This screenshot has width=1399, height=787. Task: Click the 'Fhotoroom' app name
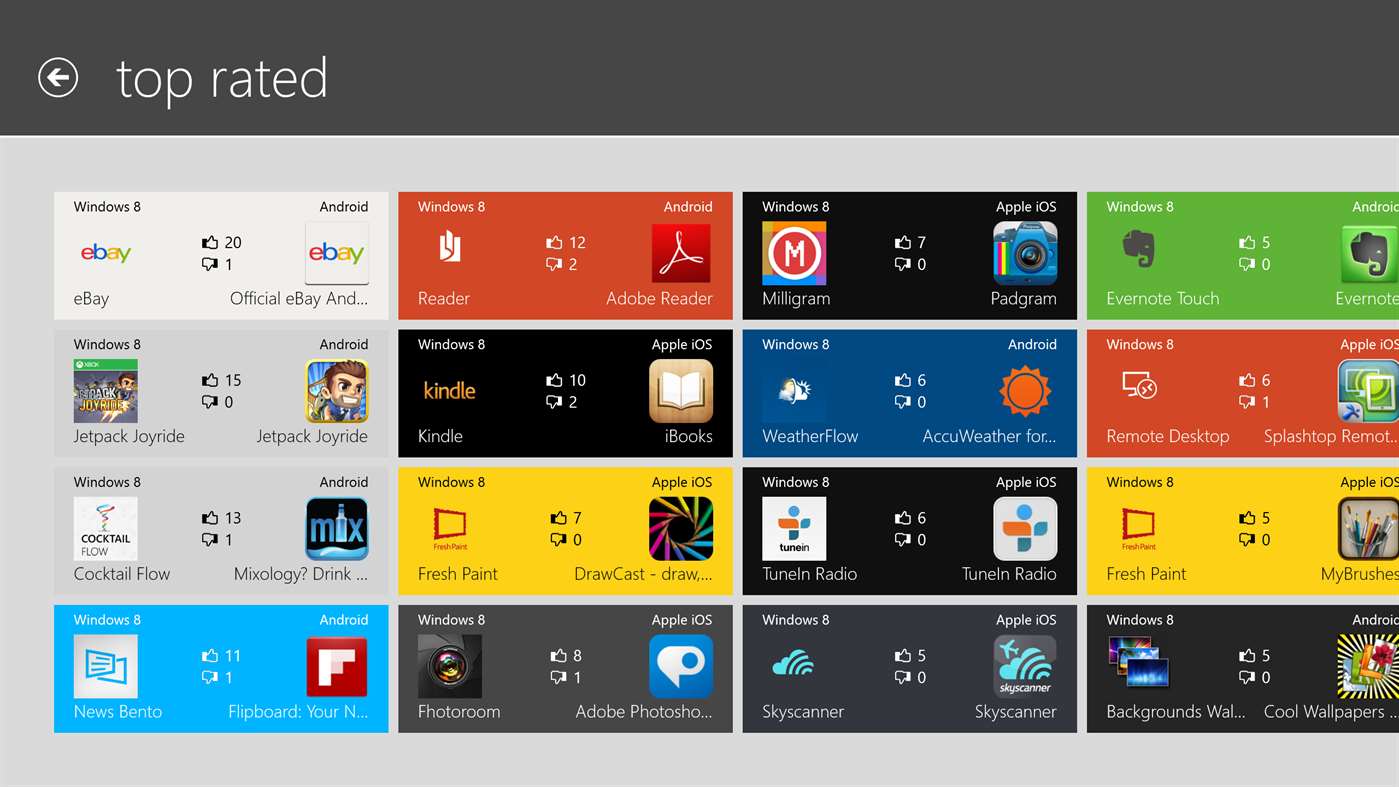click(459, 712)
